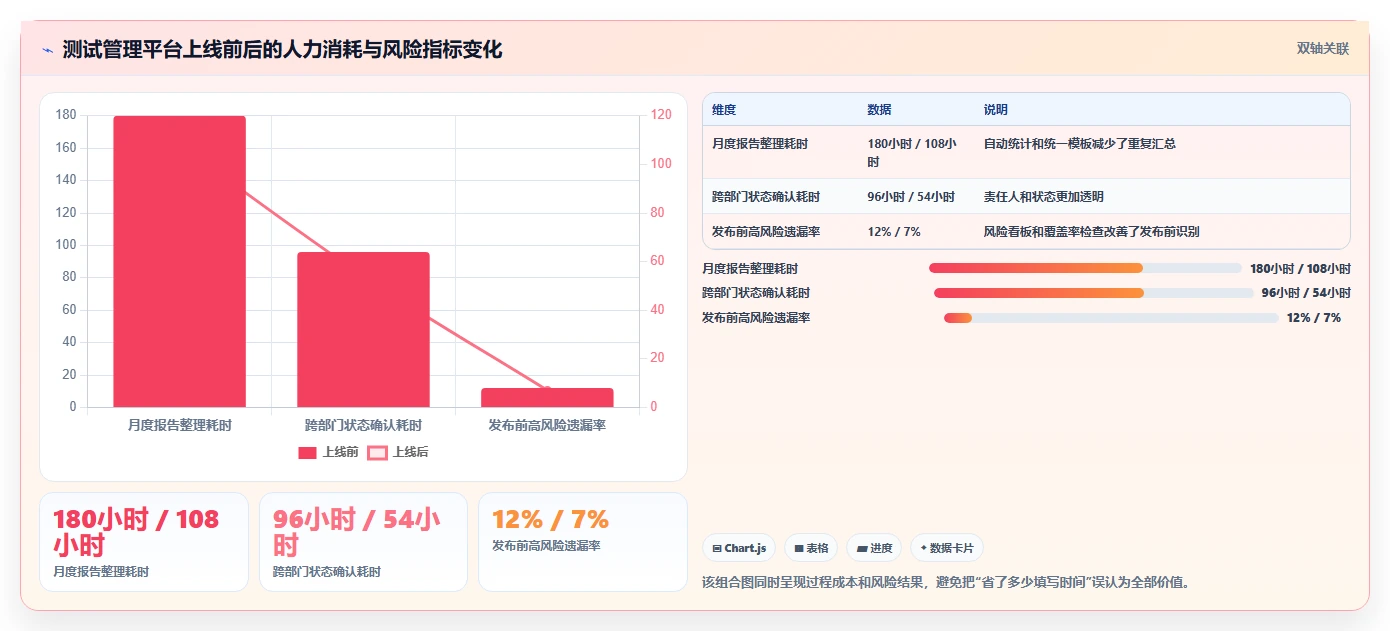Image resolution: width=1390 pixels, height=631 pixels.
Task: Open the 96小时 / 54小时 data card
Action: pos(363,542)
